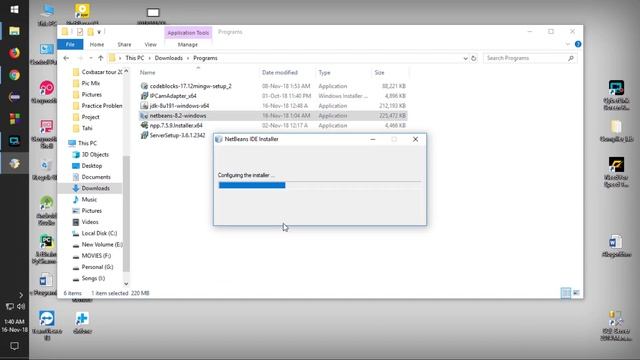Click the Search Programs field
The image size is (640, 360).
[530, 58]
